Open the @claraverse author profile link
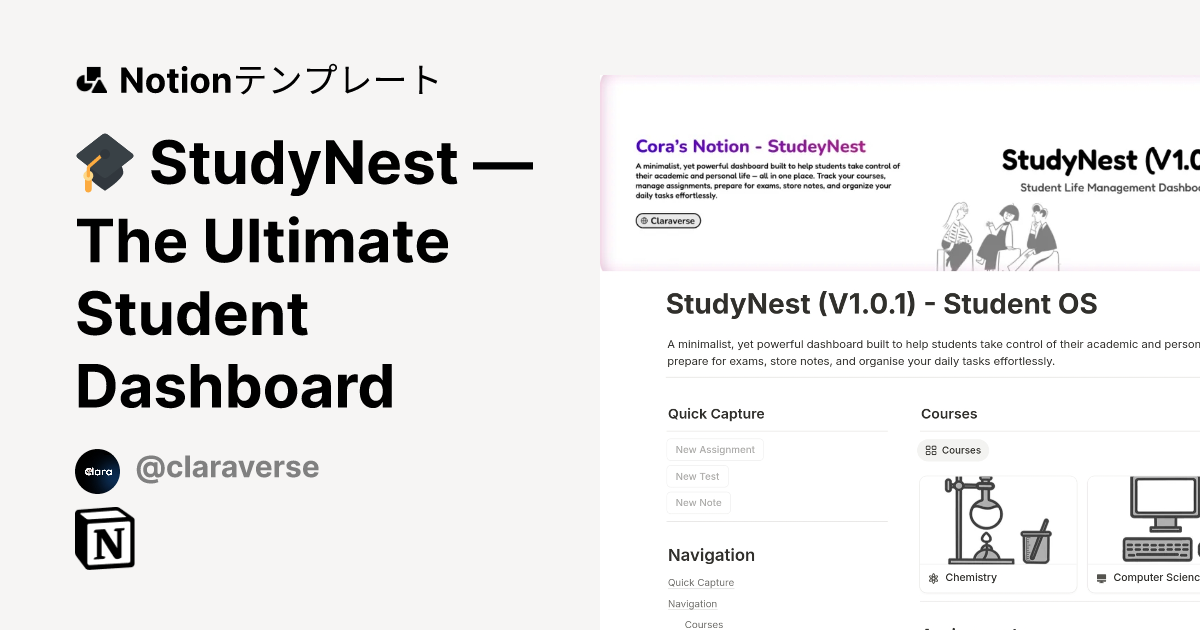This screenshot has height=630, width=1200. (228, 467)
